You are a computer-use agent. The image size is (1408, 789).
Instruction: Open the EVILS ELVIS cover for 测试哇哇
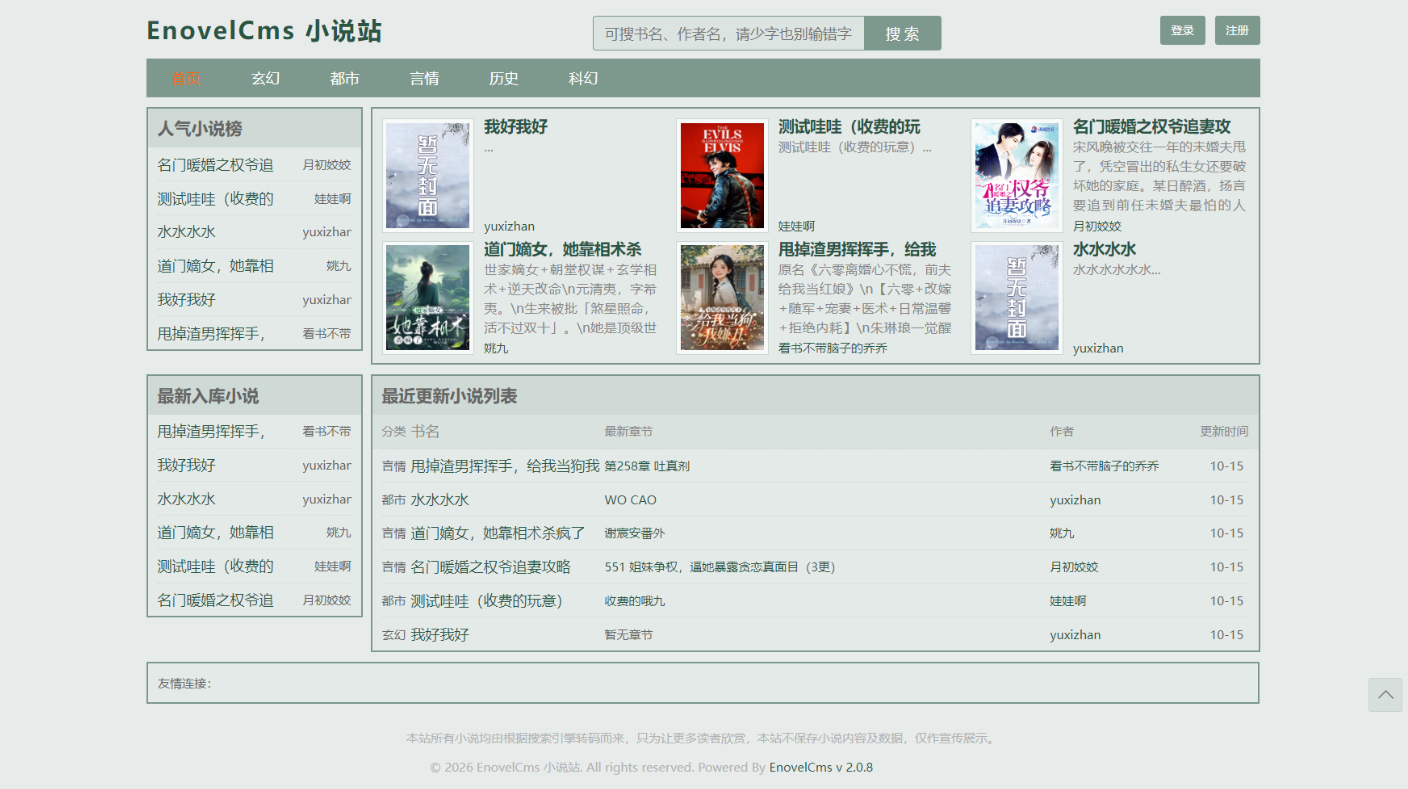[722, 176]
